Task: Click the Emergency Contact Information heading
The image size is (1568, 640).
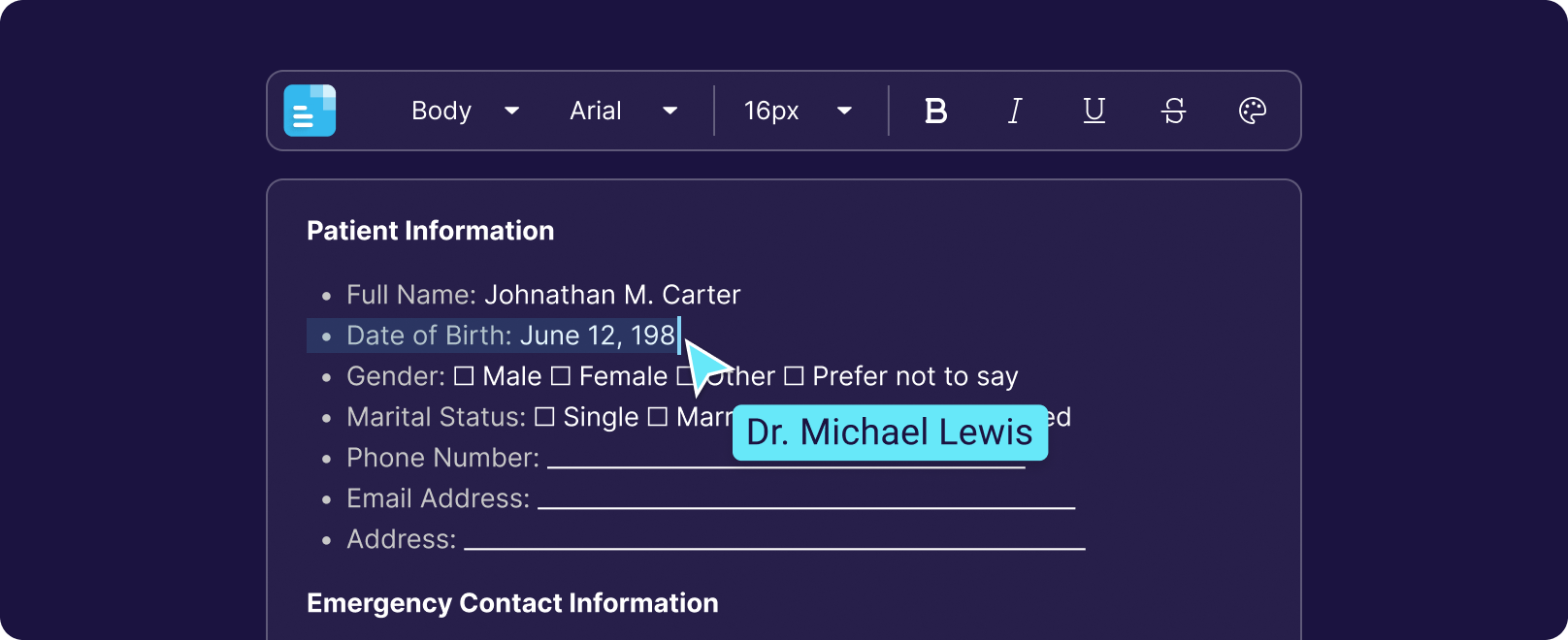Action: (512, 603)
